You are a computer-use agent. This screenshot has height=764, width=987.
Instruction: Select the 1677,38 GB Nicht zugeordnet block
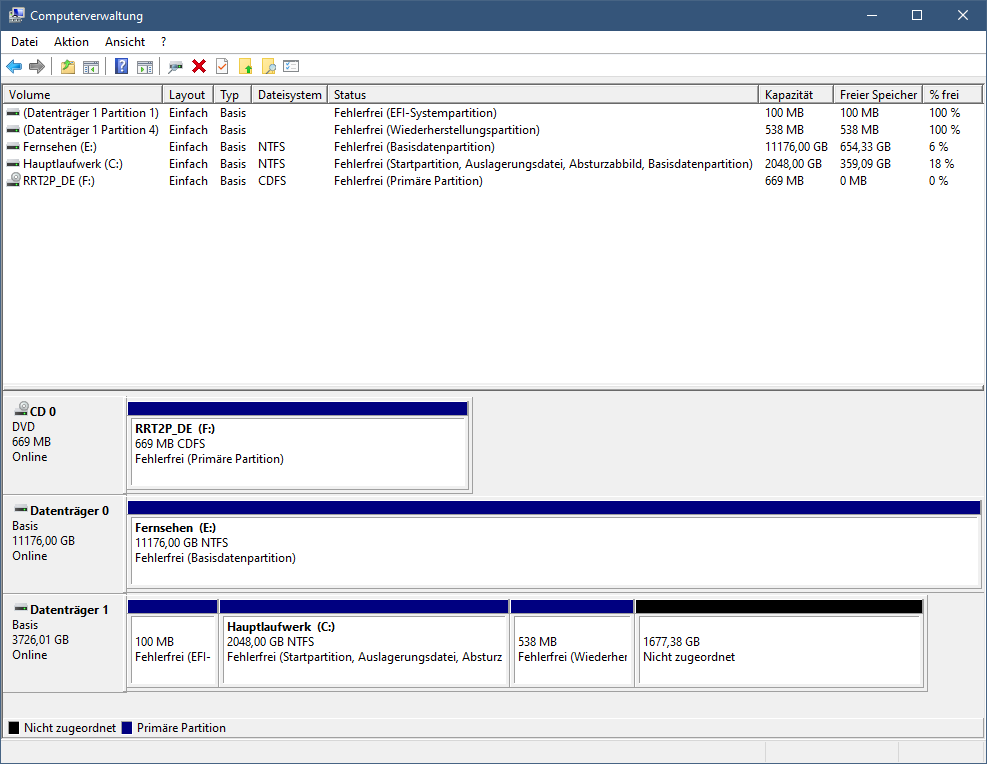click(x=779, y=643)
